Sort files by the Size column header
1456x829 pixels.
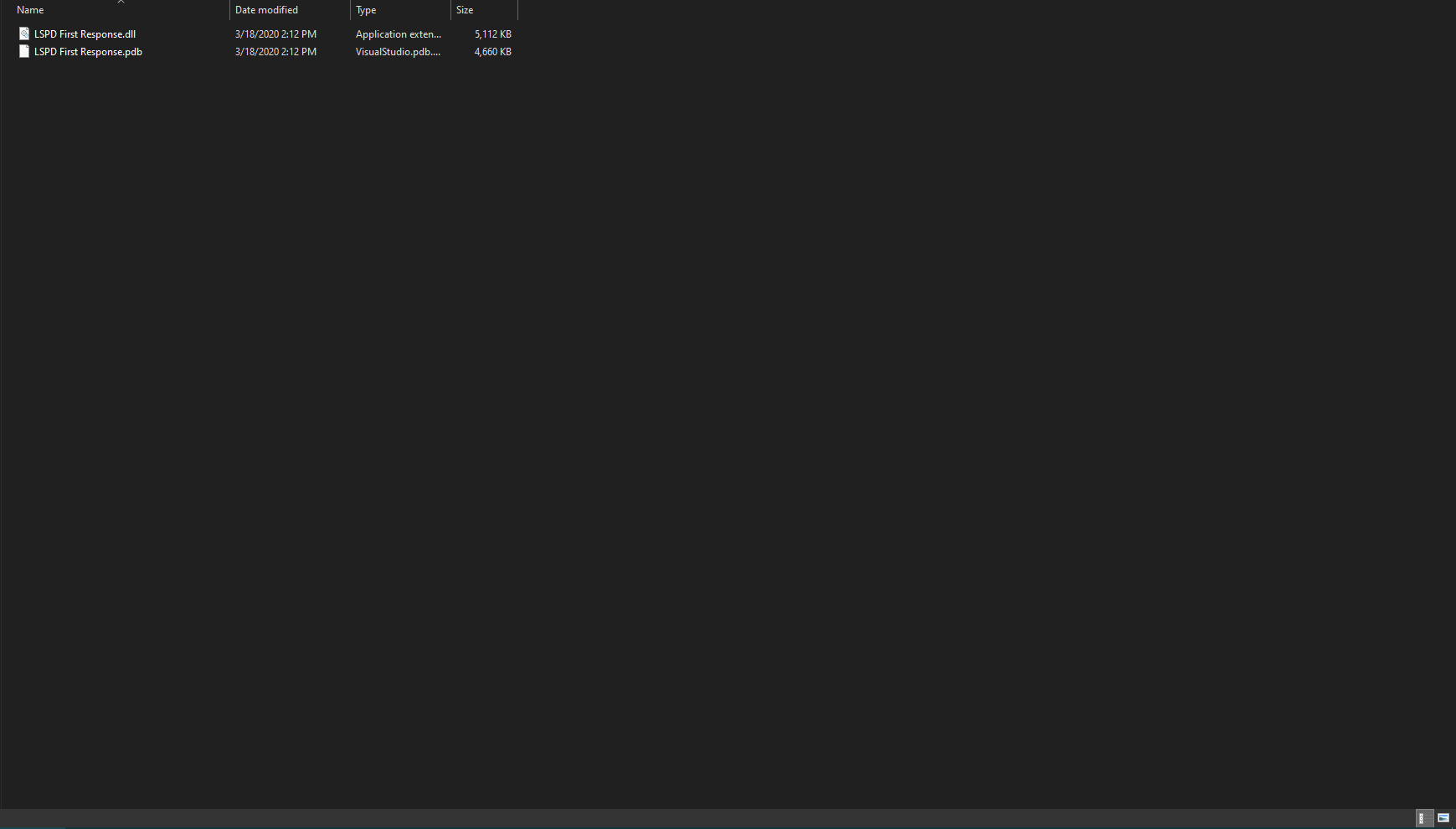pos(484,10)
